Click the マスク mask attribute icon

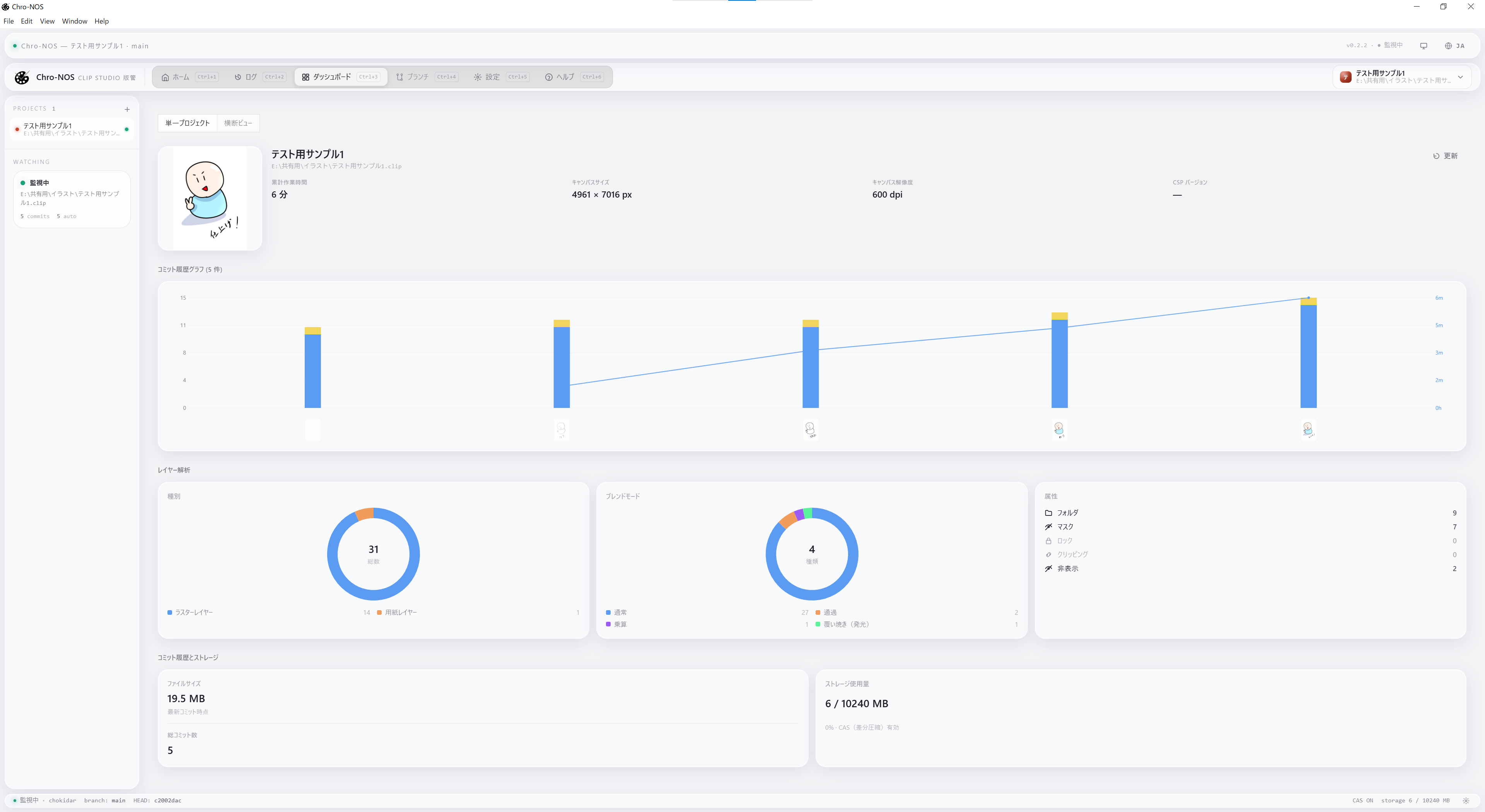[1049, 527]
